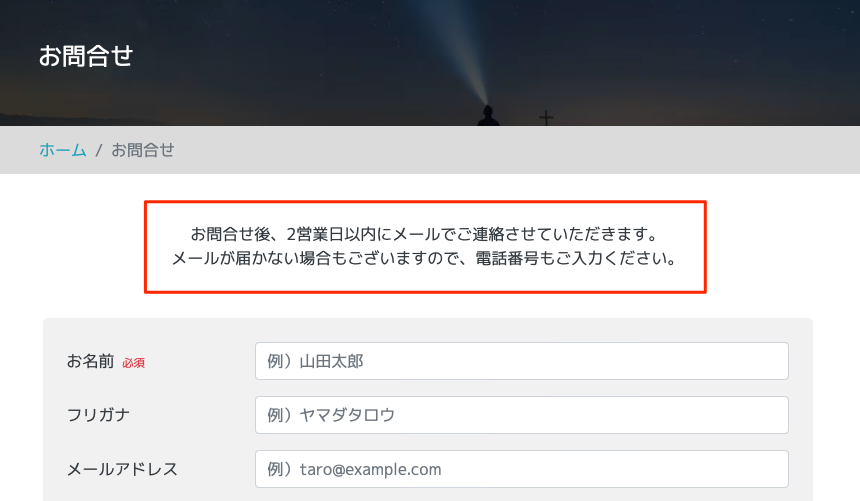Click the 例）山田太郎 placeholder text
The height and width of the screenshot is (501, 860).
[315, 361]
